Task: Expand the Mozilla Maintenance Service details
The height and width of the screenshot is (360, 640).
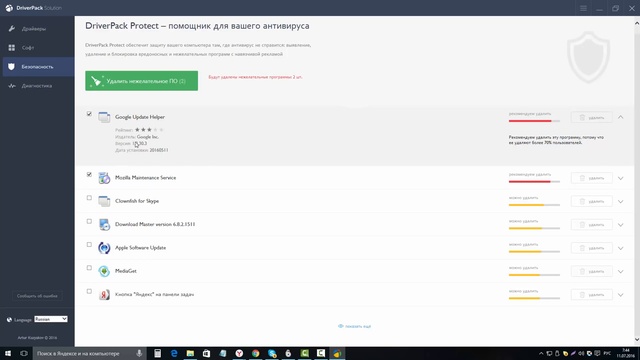Action: pyautogui.click(x=620, y=178)
